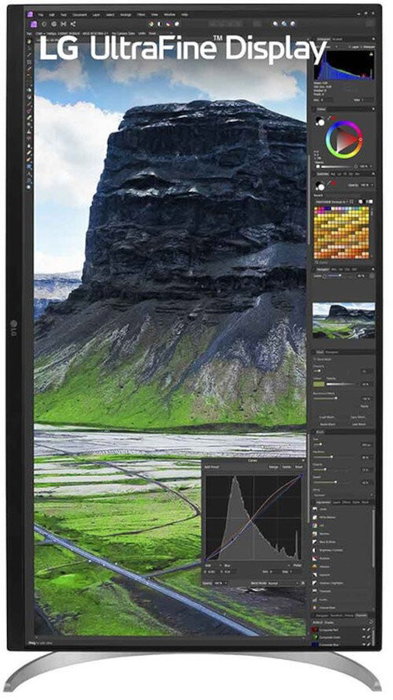Toggle visibility of Composite Blue channel

coord(364,645)
